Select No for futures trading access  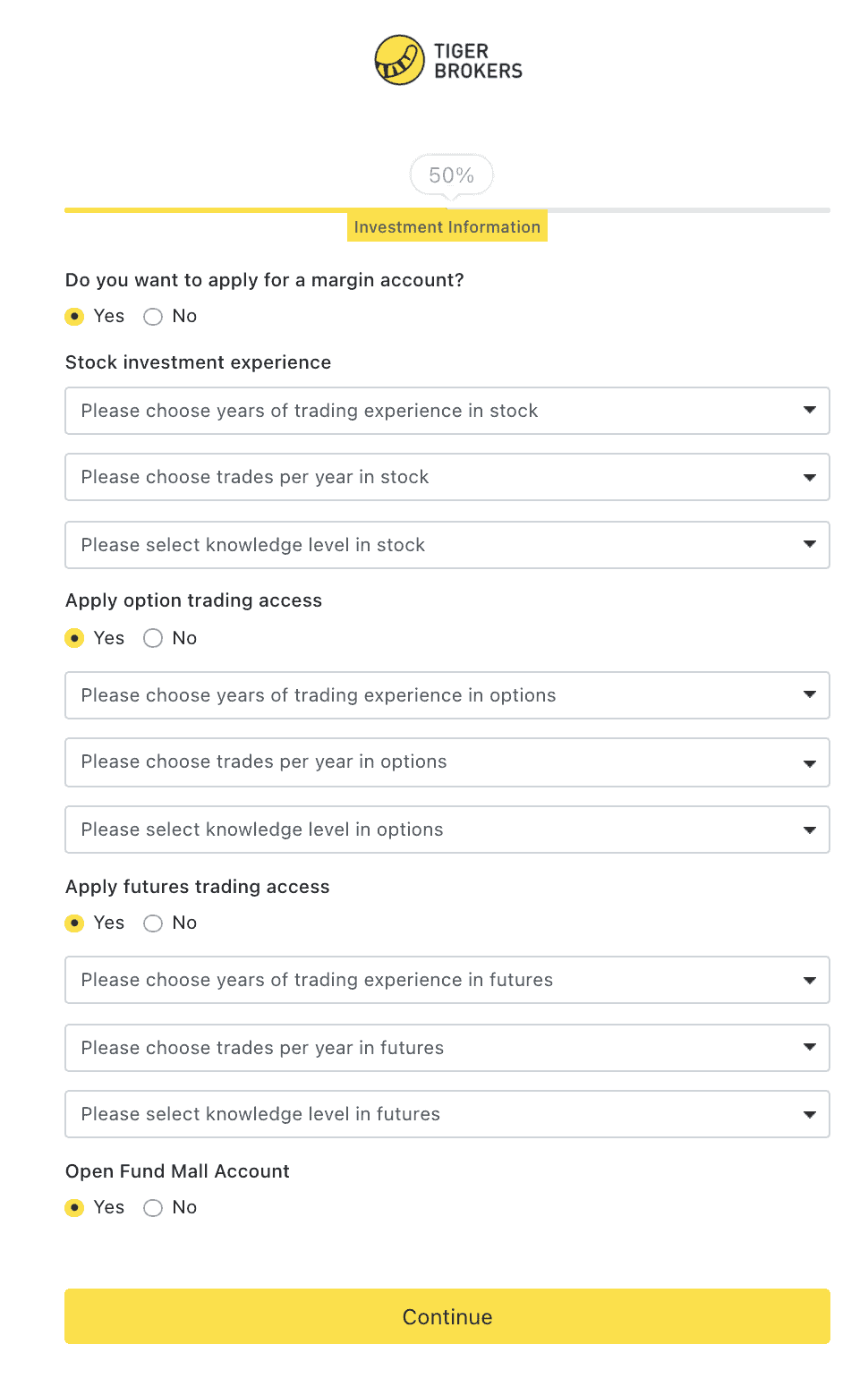click(153, 923)
